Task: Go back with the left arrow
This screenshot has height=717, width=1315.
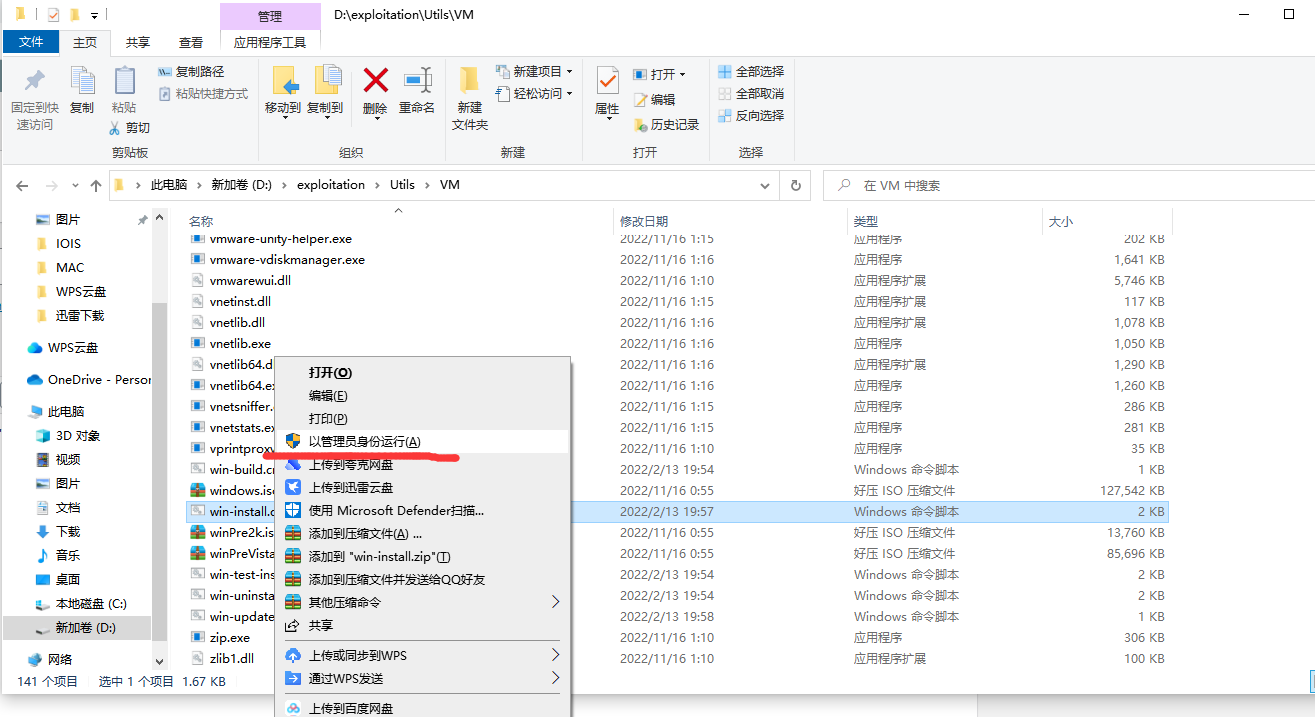Action: [x=22, y=186]
